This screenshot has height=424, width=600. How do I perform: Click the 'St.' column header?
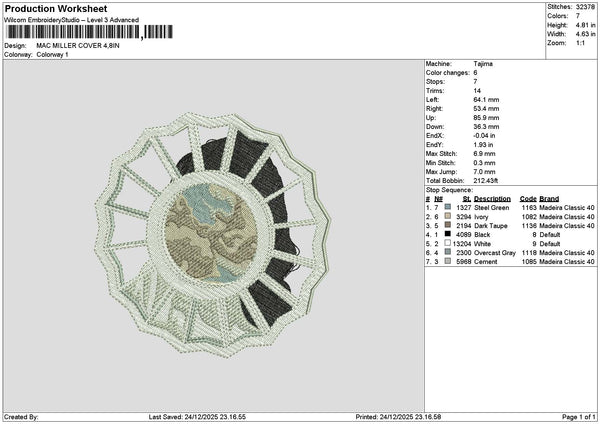point(466,199)
